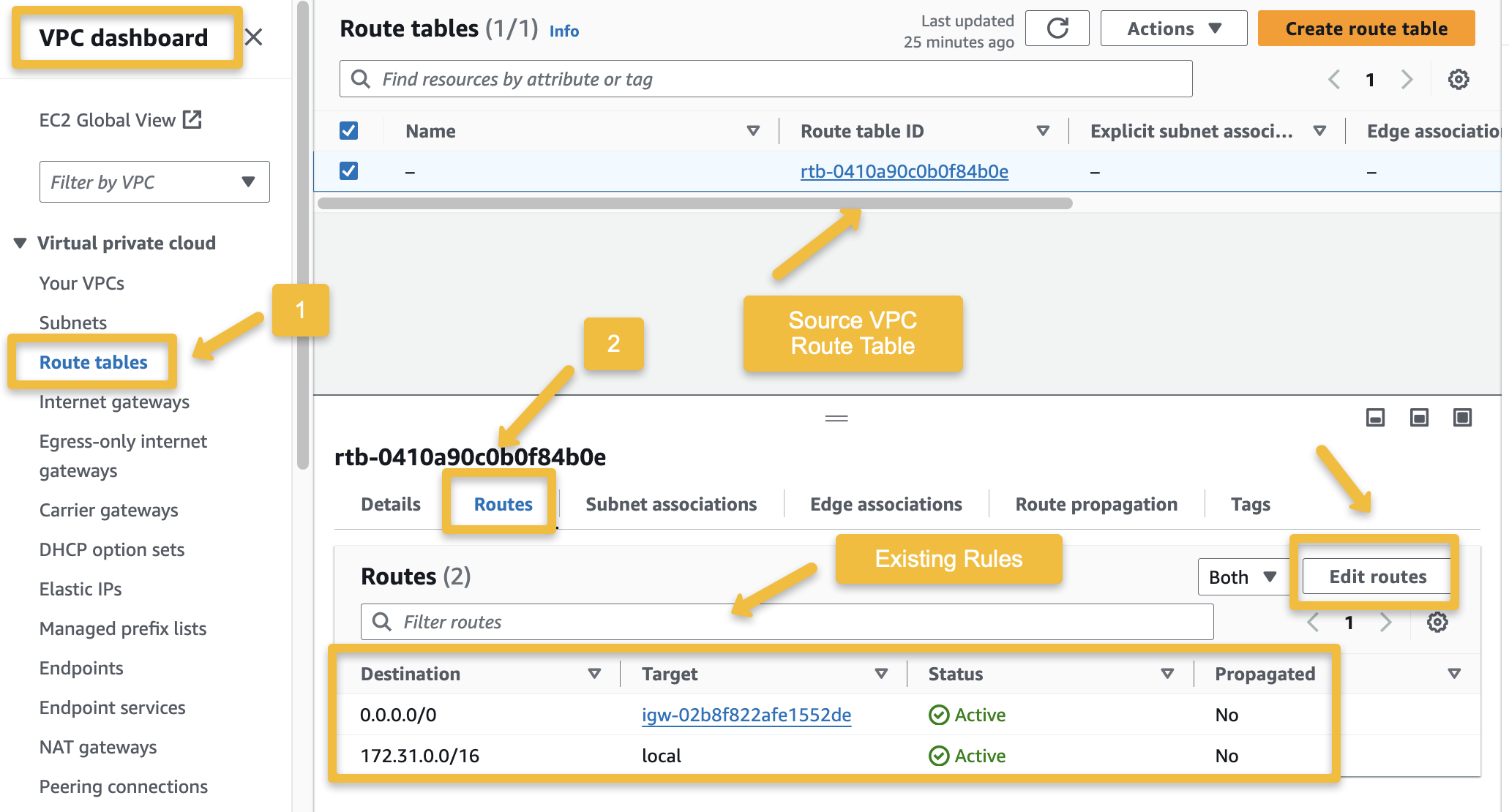The image size is (1509, 812).
Task: Expand detail panel using full-screen layout icon
Action: pyautogui.click(x=1462, y=418)
